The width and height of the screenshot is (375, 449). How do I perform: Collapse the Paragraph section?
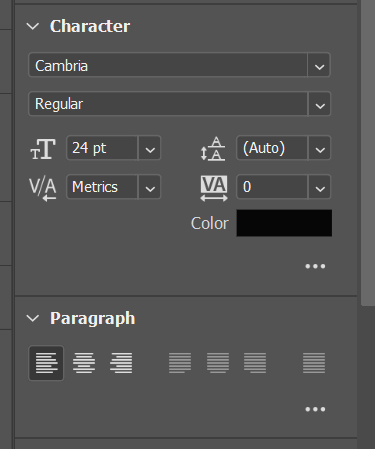33,318
